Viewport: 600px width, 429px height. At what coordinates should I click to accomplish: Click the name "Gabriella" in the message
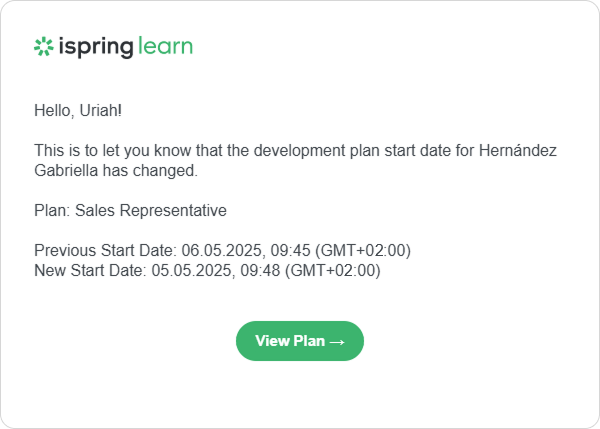tap(67, 170)
